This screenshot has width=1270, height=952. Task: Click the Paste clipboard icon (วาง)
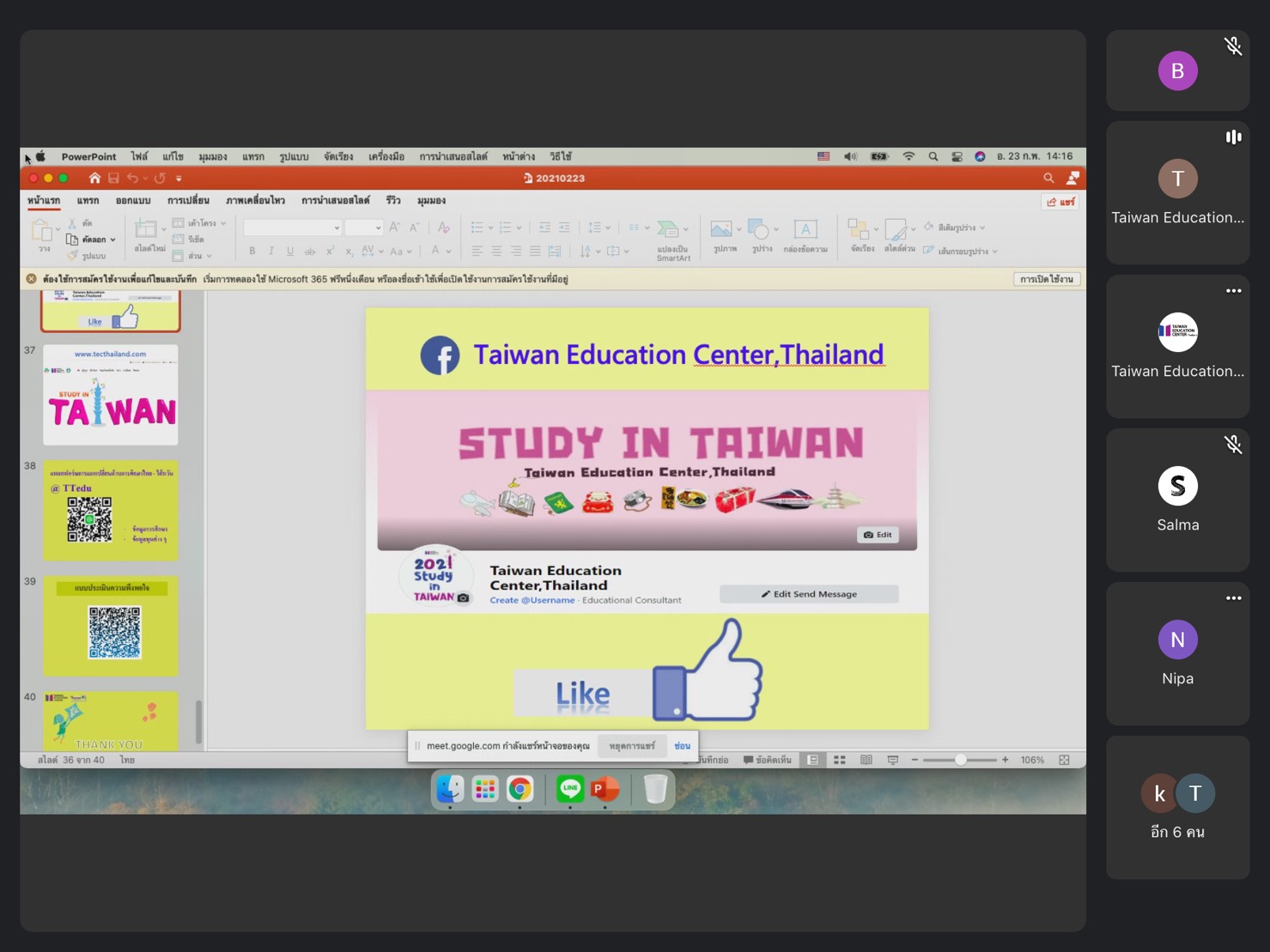coord(41,230)
